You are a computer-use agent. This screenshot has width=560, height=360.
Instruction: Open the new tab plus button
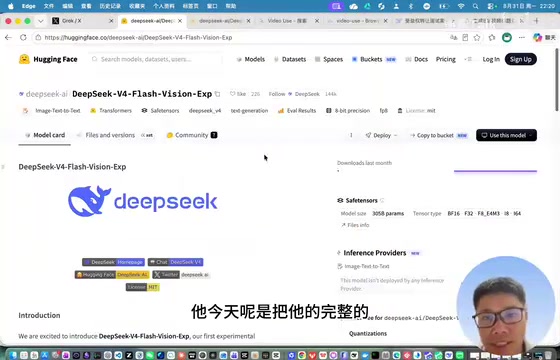tap(536, 21)
